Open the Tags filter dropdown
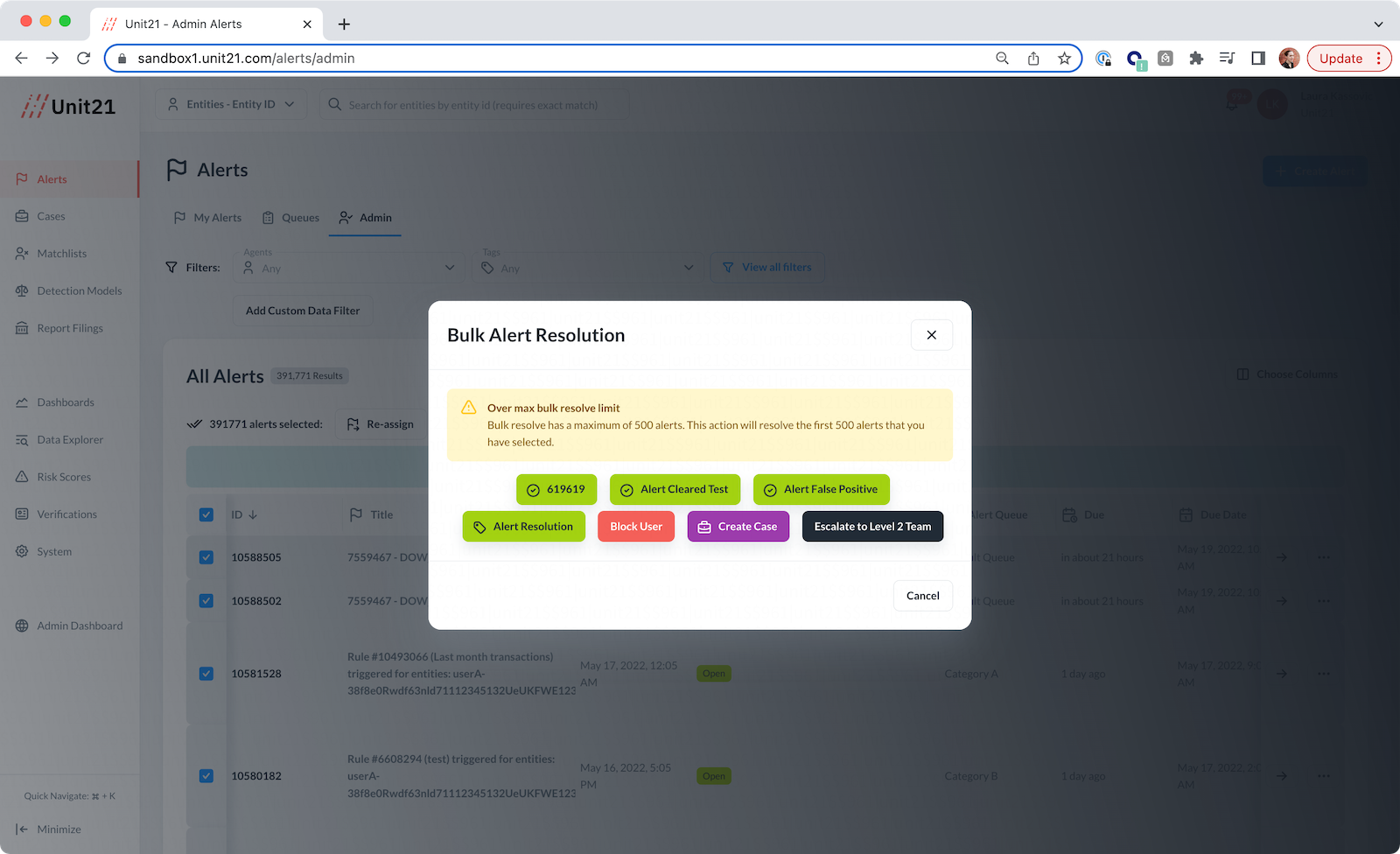Viewport: 1400px width, 854px height. click(x=588, y=268)
